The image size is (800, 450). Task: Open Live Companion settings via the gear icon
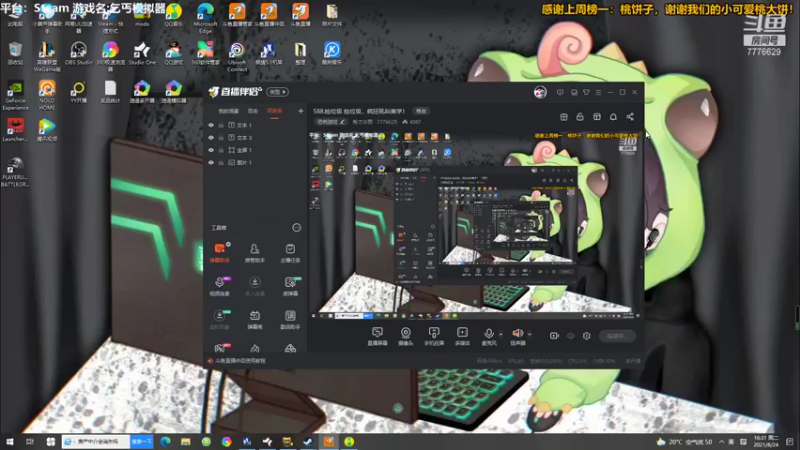(587, 336)
